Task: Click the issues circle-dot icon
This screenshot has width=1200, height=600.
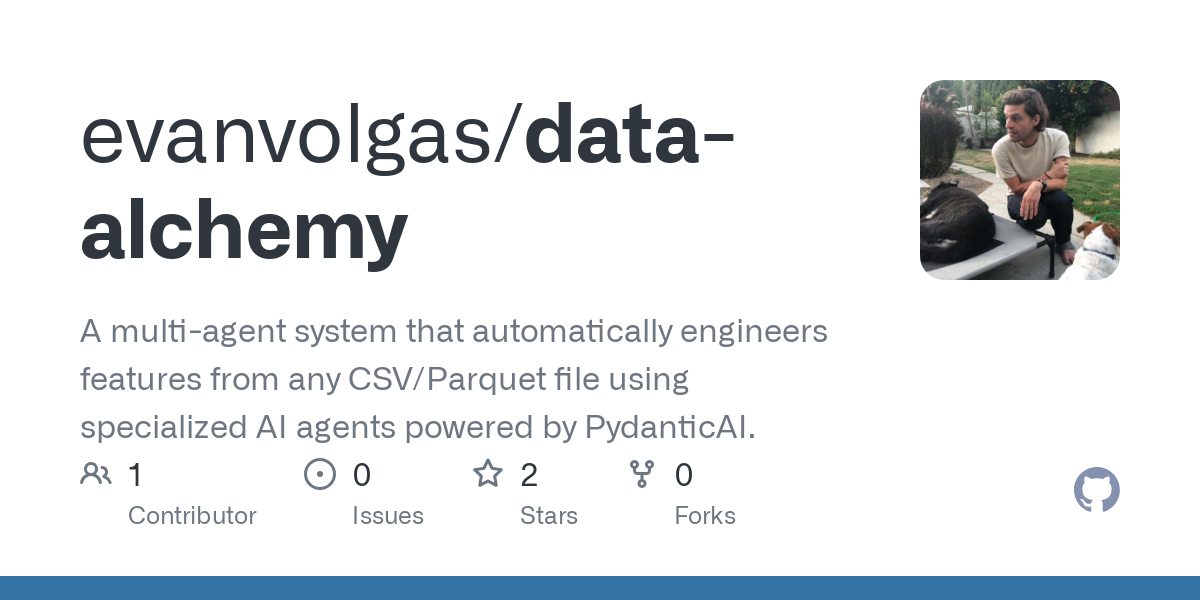Action: click(320, 474)
